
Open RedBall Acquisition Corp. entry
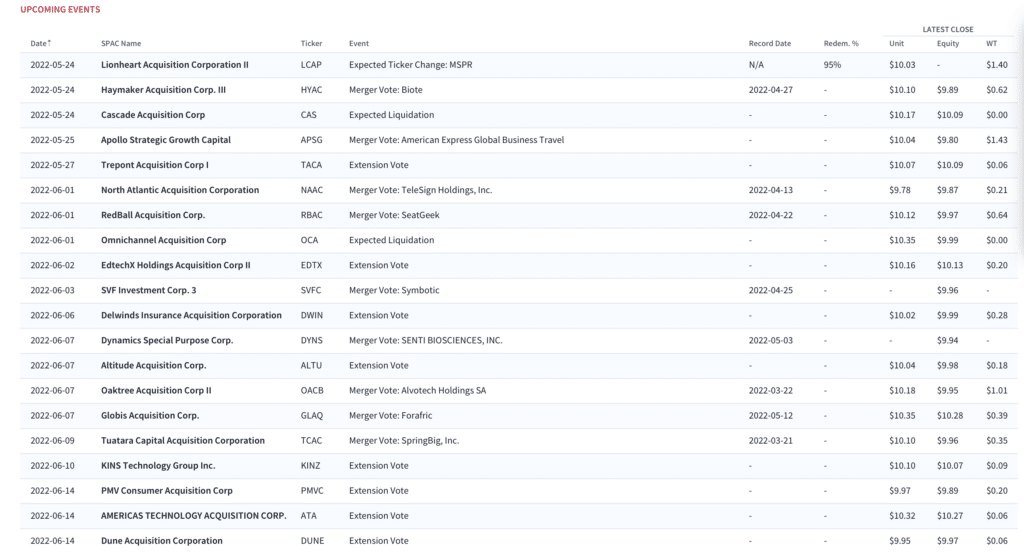coord(153,215)
